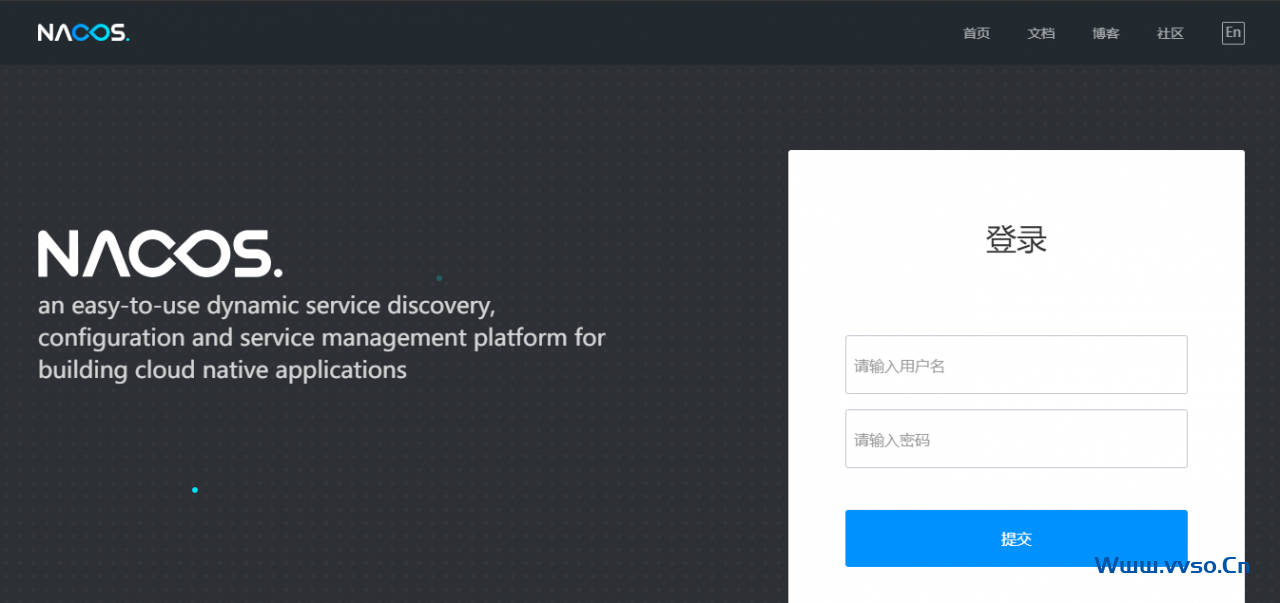Image resolution: width=1280 pixels, height=603 pixels.
Task: Click the faint teal dot beside the hero logo
Action: [x=439, y=278]
